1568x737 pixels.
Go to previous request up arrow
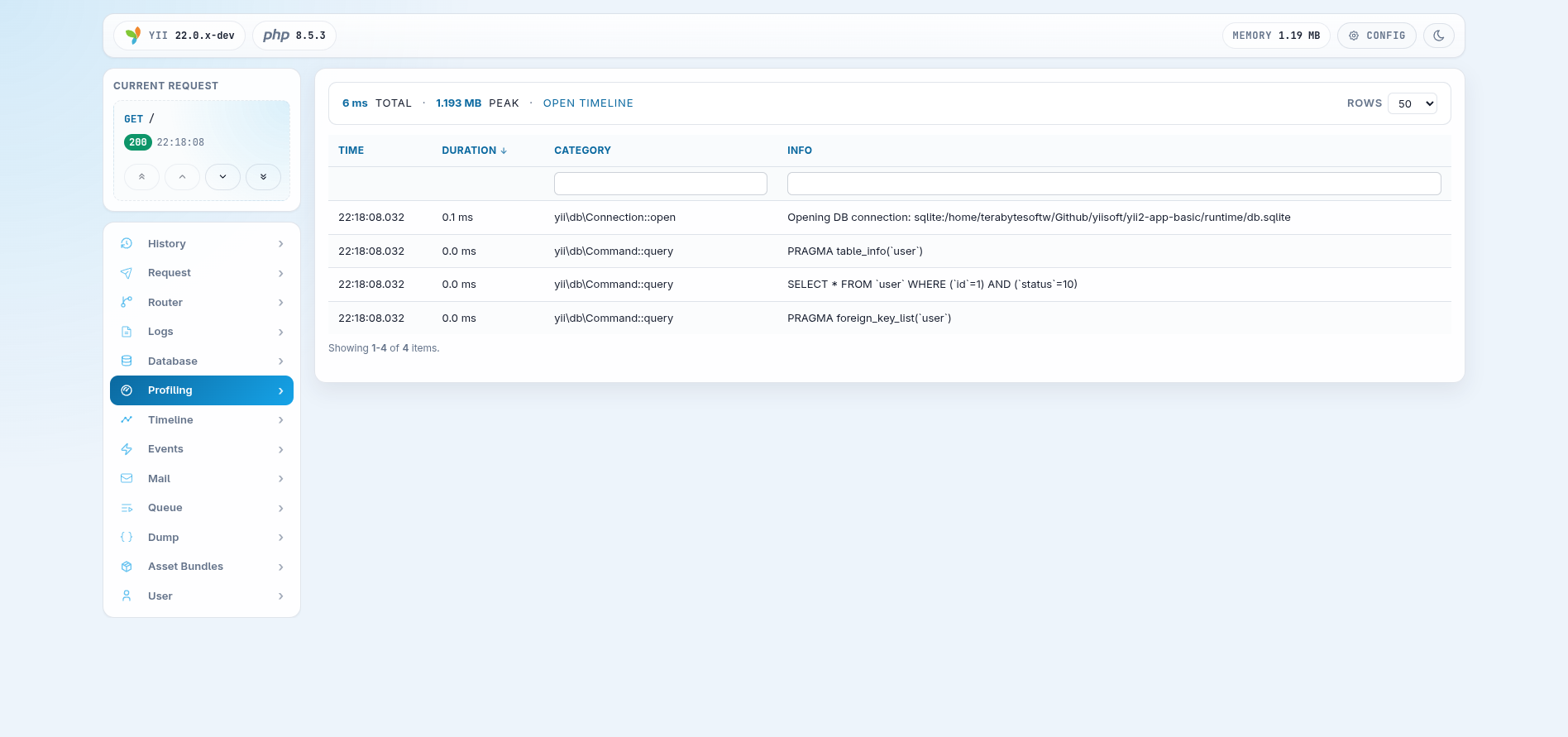182,177
